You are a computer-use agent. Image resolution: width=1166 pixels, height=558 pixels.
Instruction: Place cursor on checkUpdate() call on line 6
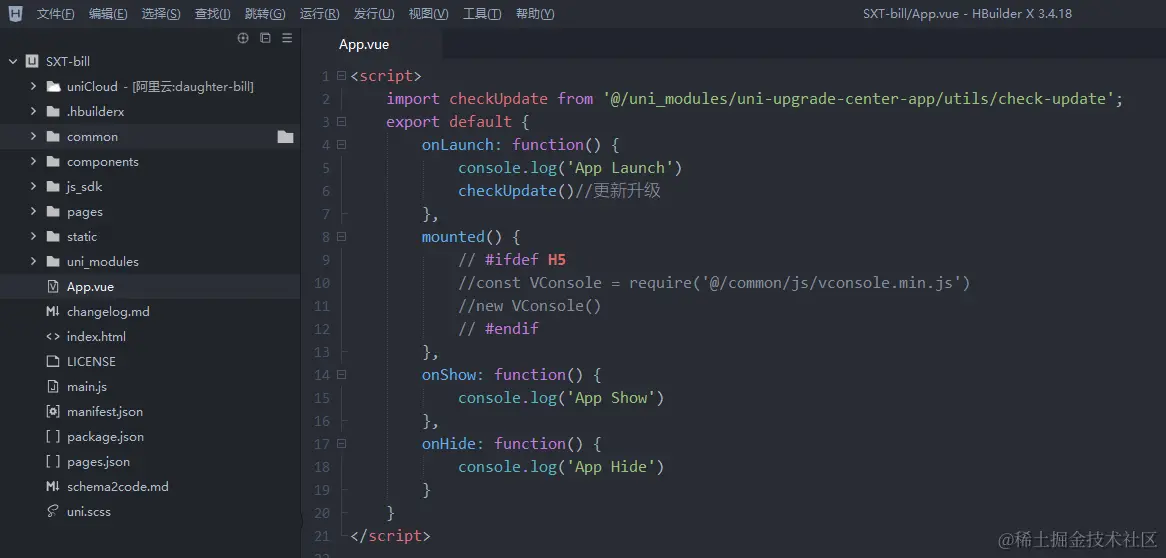click(x=516, y=190)
